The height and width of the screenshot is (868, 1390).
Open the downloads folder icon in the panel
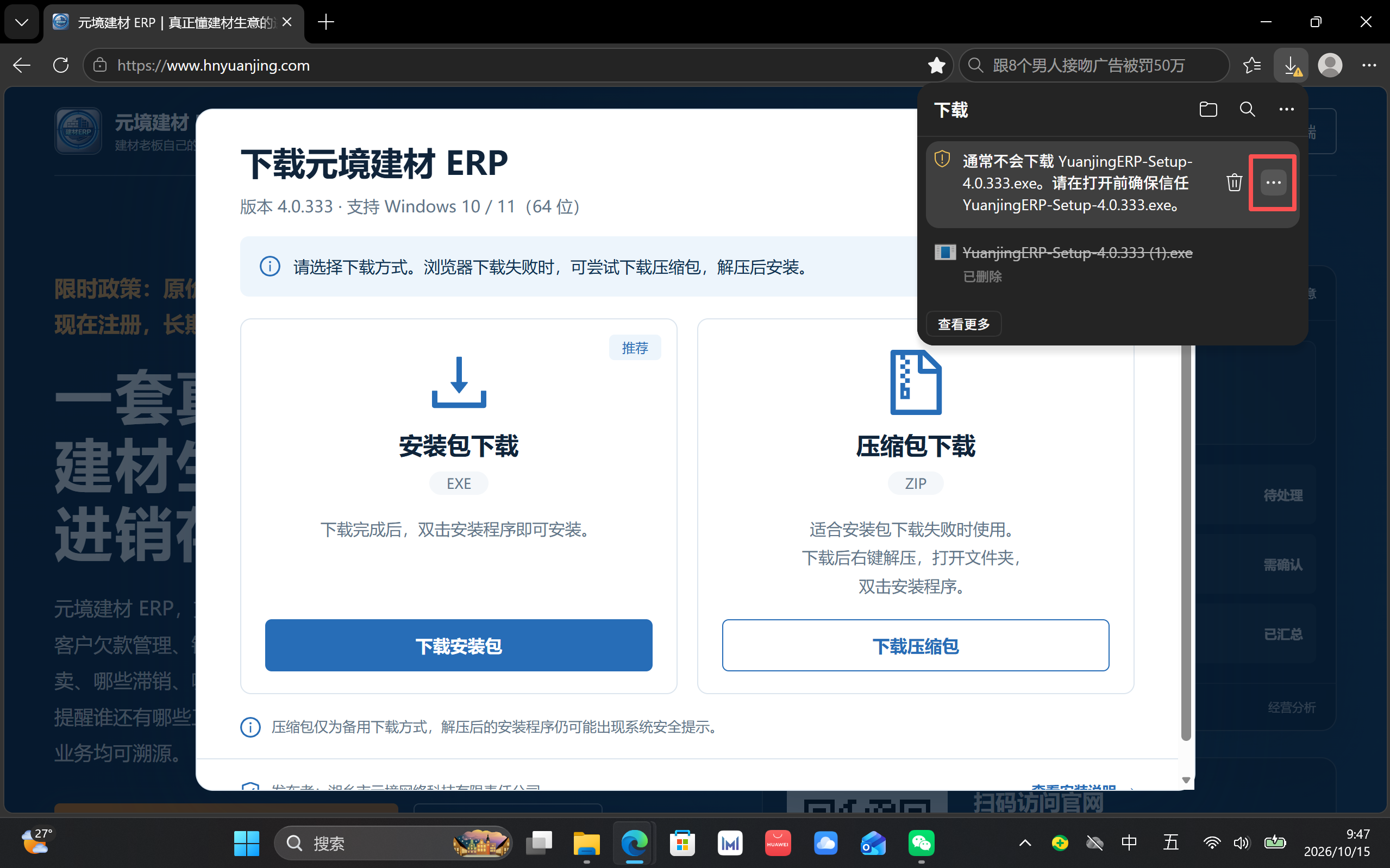(x=1208, y=109)
